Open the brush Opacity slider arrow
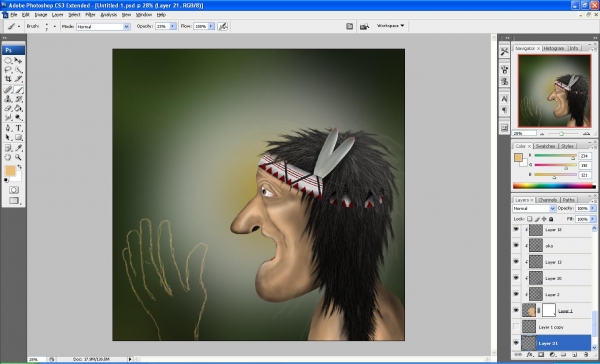The width and height of the screenshot is (600, 364). (x=173, y=26)
